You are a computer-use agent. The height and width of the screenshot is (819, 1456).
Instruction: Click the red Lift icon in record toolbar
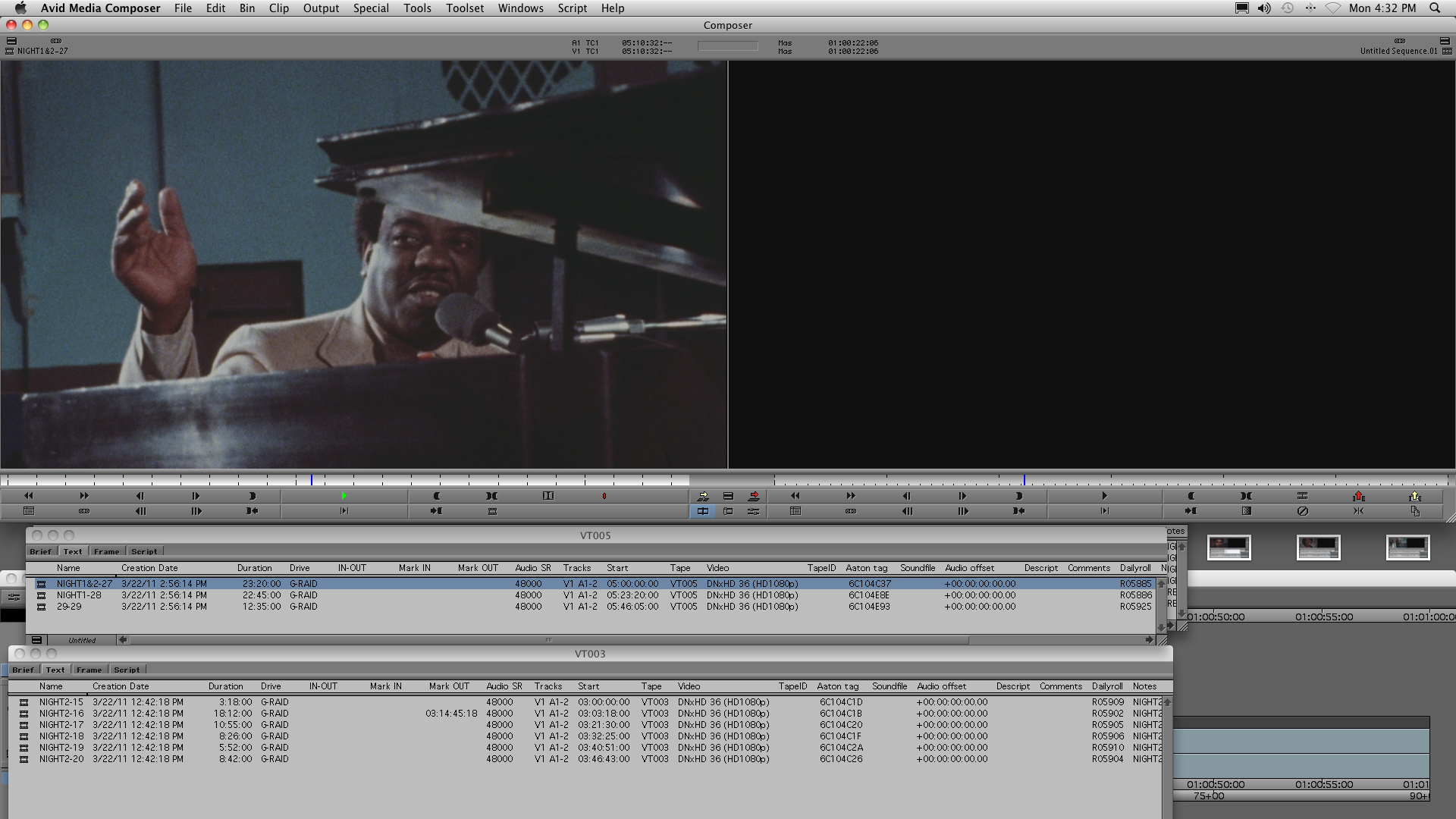pos(1358,496)
